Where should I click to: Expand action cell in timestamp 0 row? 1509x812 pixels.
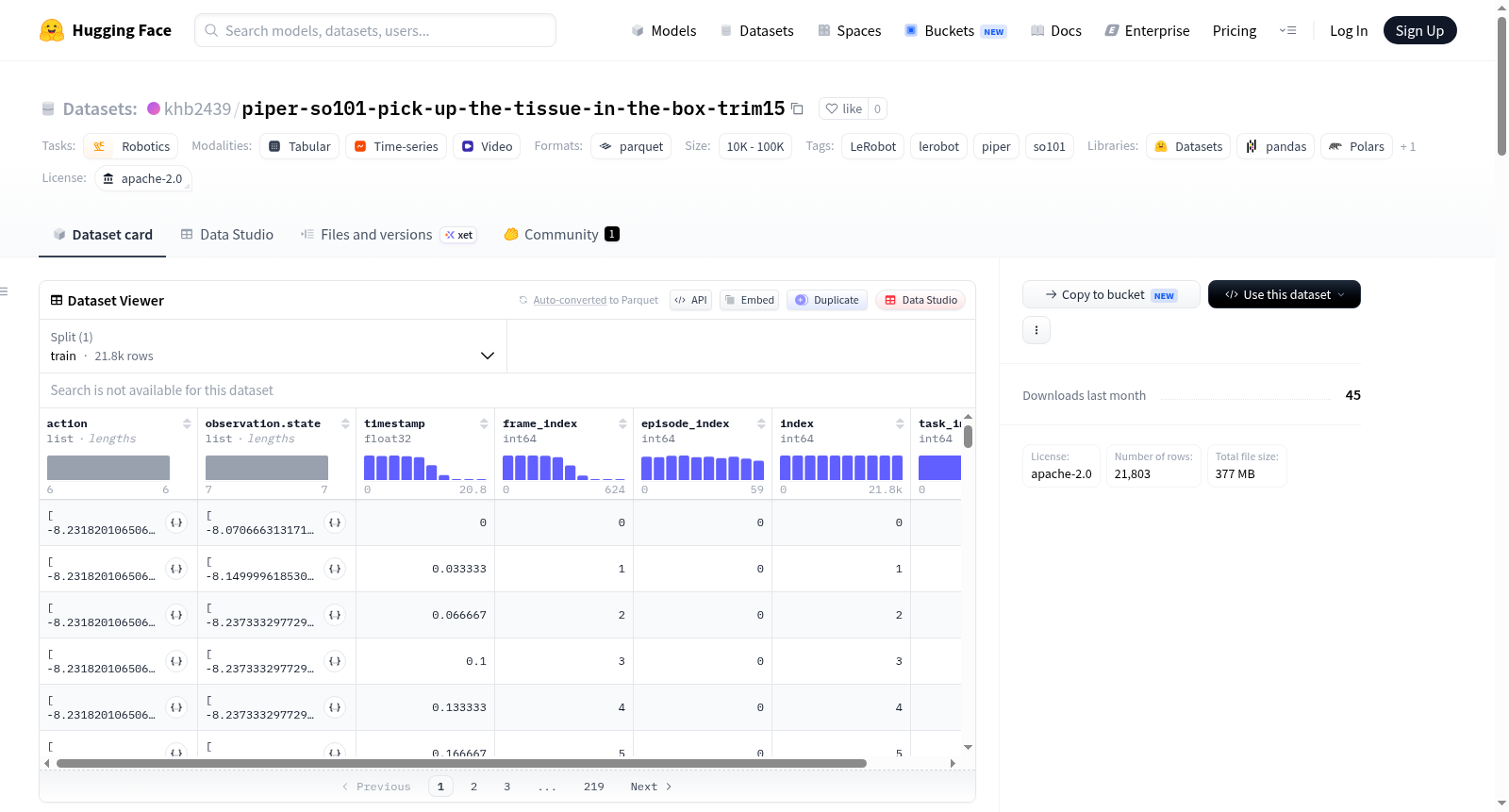tap(176, 522)
